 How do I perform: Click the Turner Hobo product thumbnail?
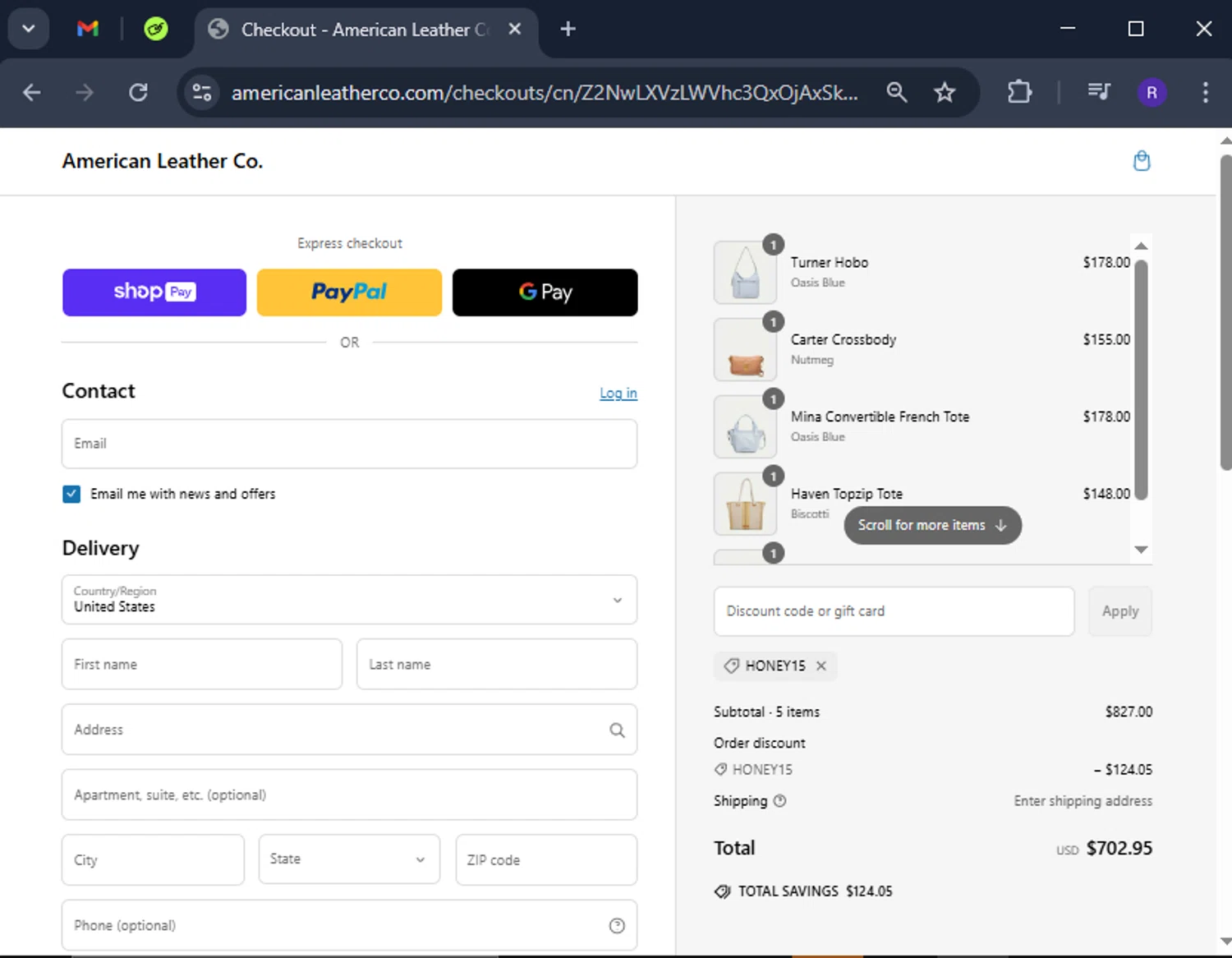click(745, 273)
